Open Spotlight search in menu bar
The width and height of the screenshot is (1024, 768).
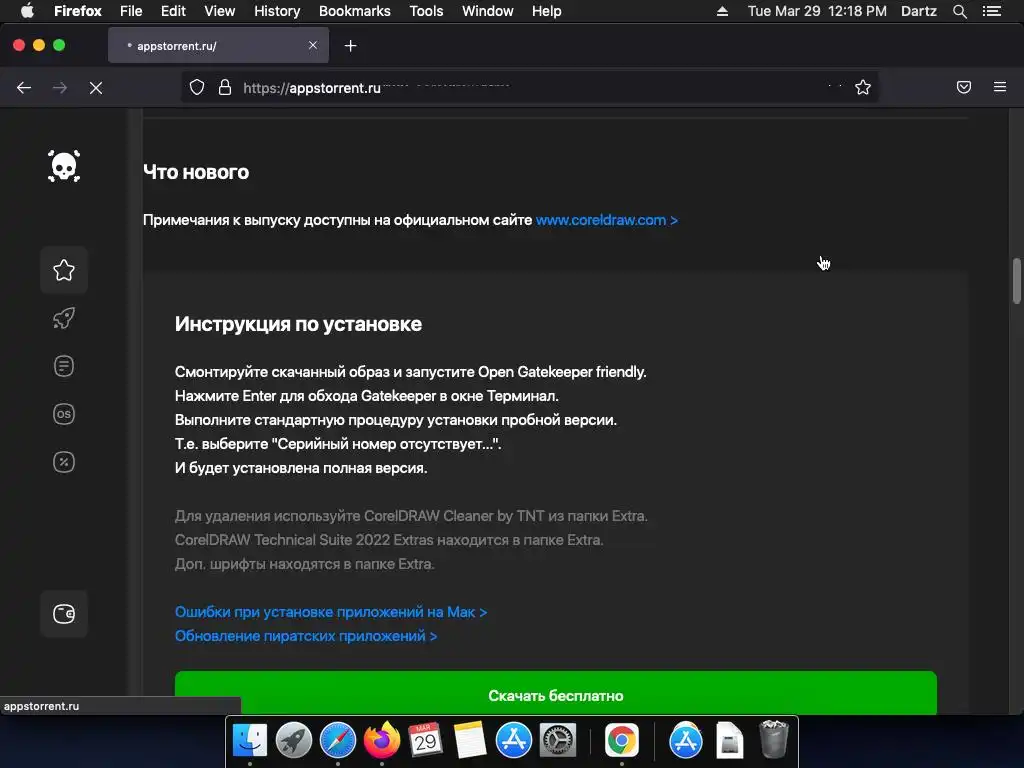pos(960,11)
